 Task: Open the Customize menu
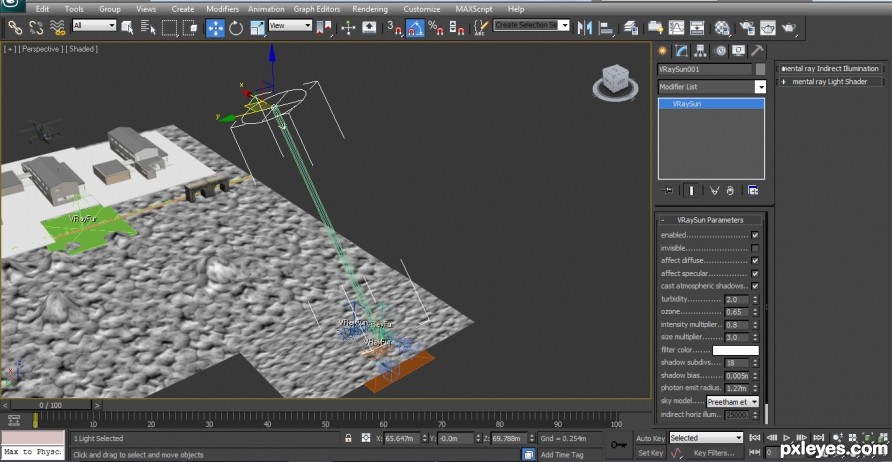point(422,9)
